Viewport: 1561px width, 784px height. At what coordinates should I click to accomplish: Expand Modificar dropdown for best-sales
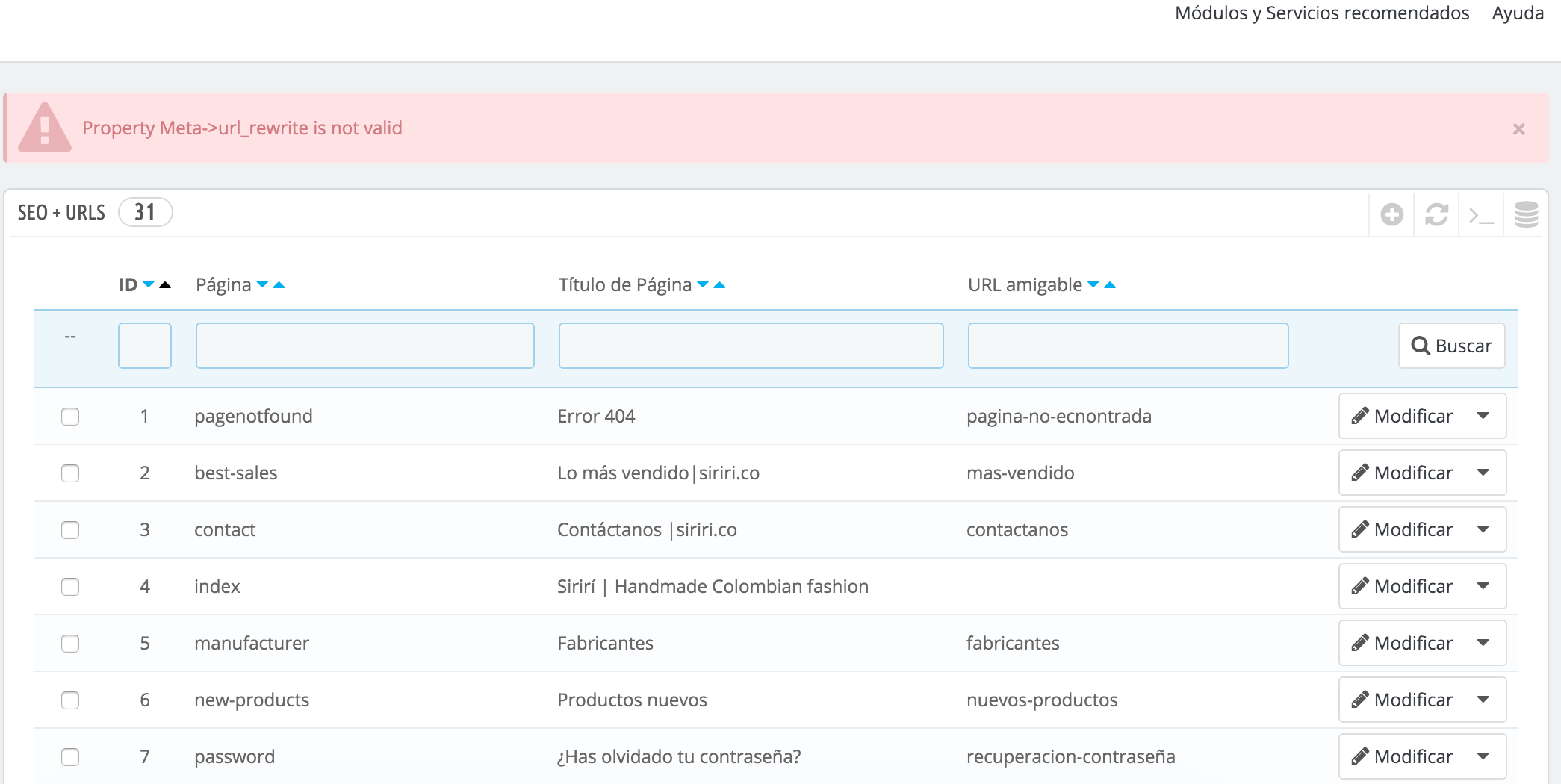[1483, 473]
